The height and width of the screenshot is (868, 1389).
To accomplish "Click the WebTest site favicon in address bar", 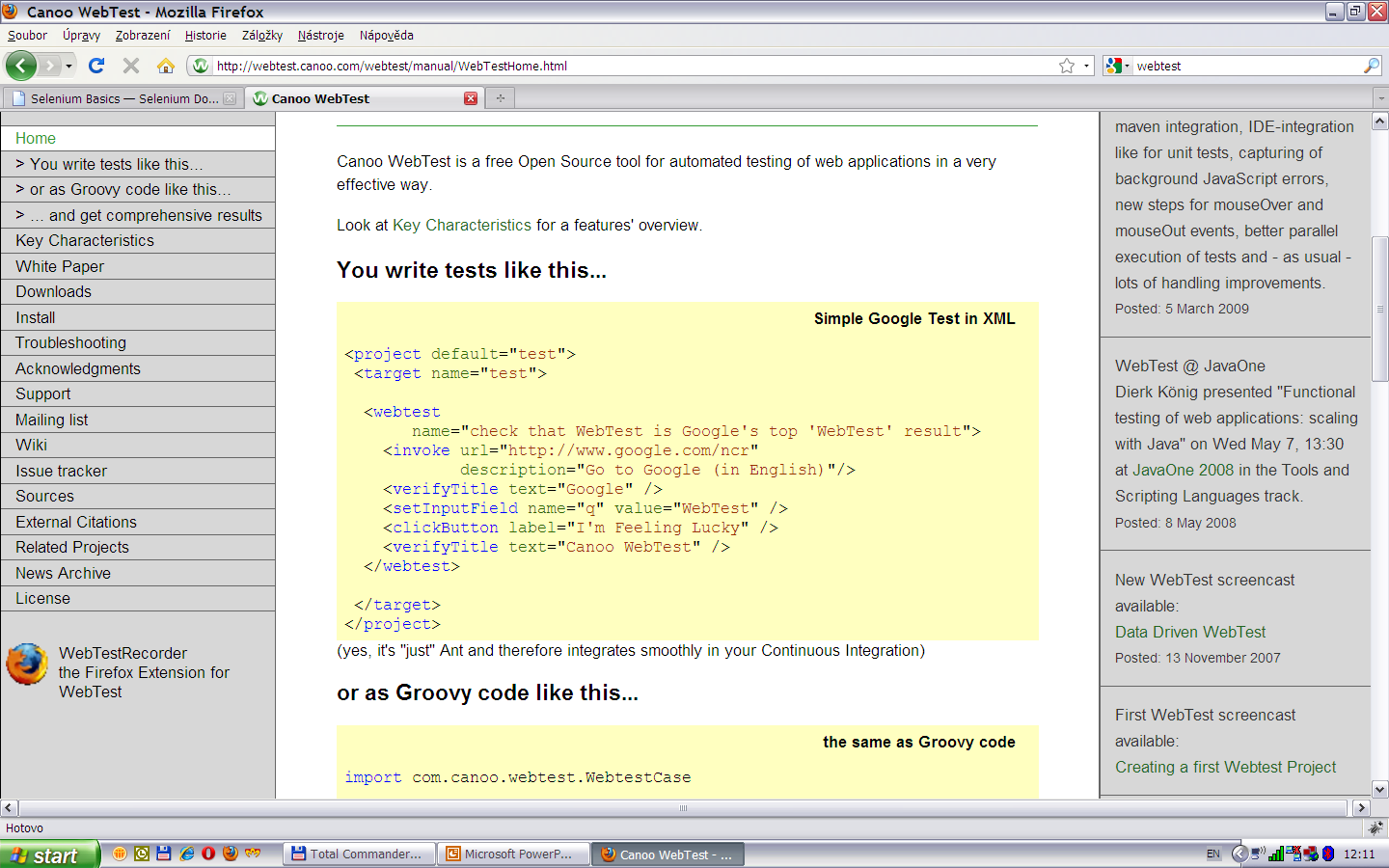I will [201, 66].
